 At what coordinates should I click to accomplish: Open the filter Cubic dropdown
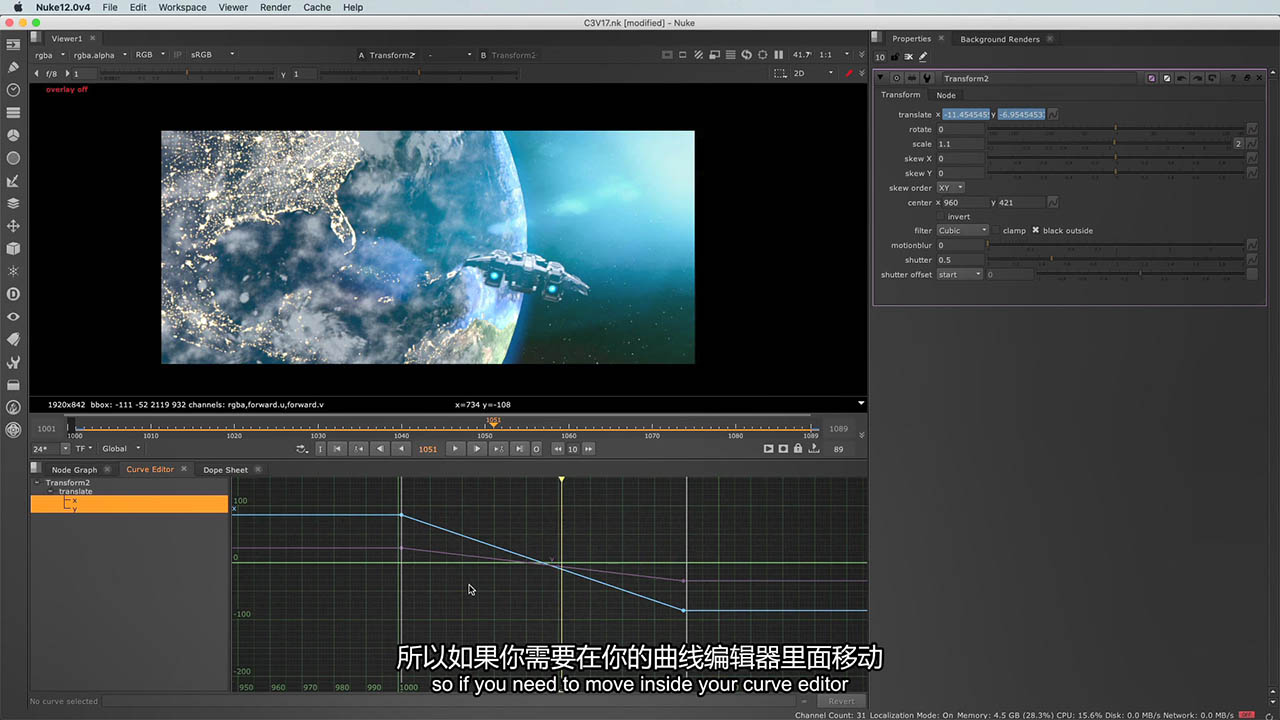(962, 230)
